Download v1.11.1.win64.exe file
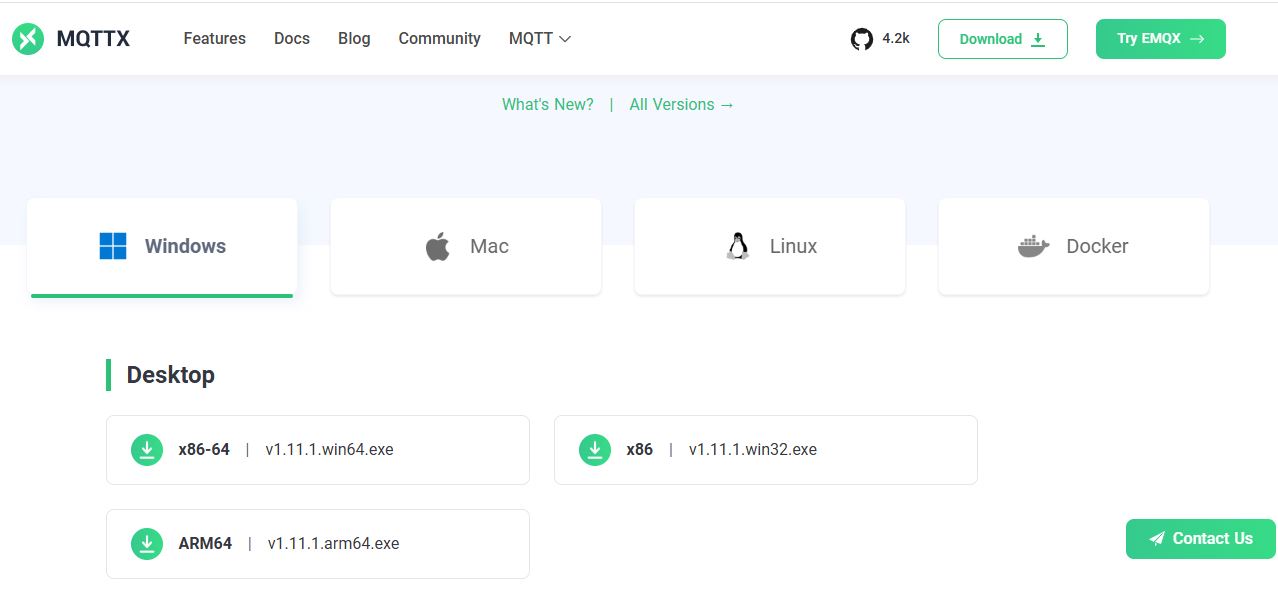 (x=330, y=450)
